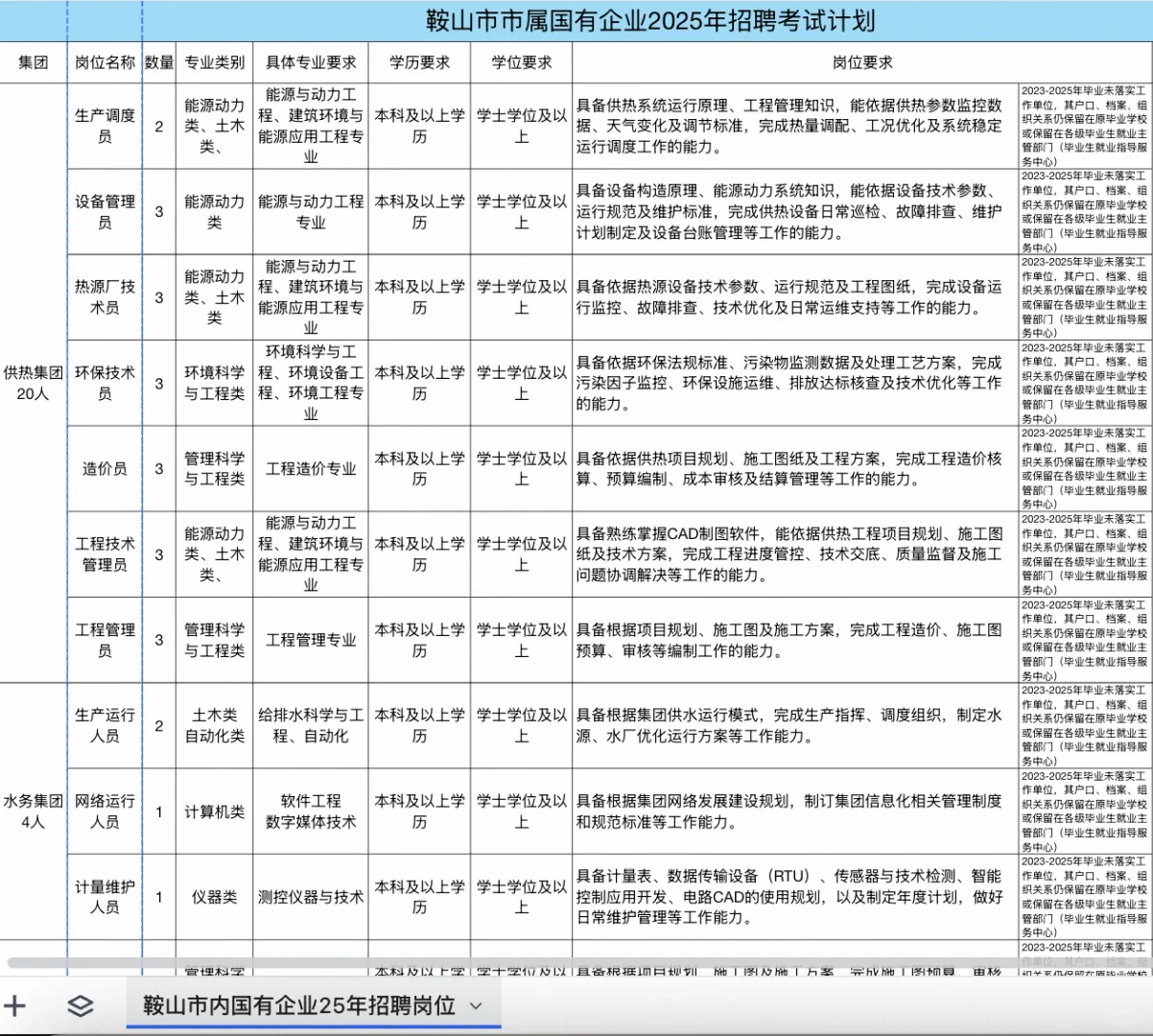
Task: Select the 生产调度员 position cell
Action: tap(106, 126)
